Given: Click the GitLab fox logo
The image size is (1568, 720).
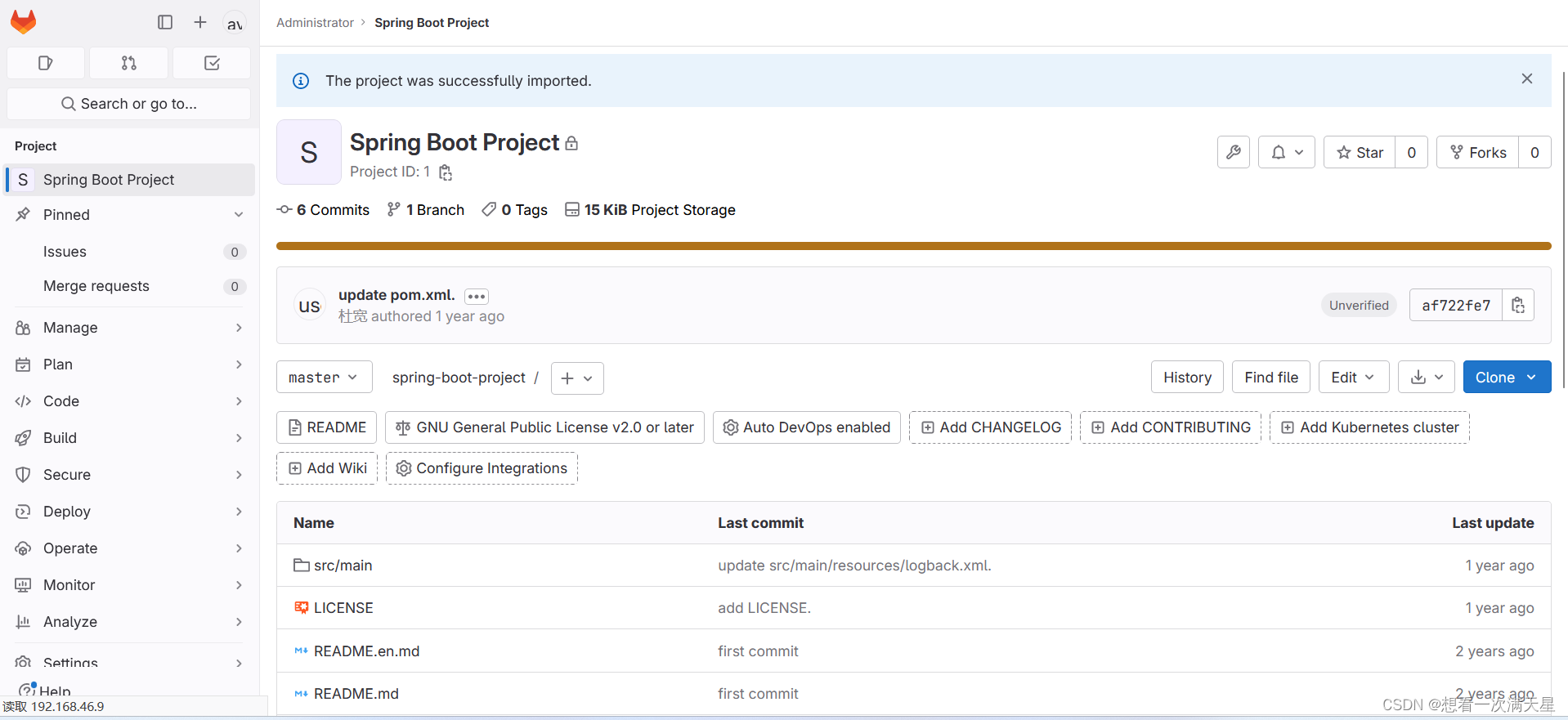Looking at the screenshot, I should (24, 22).
